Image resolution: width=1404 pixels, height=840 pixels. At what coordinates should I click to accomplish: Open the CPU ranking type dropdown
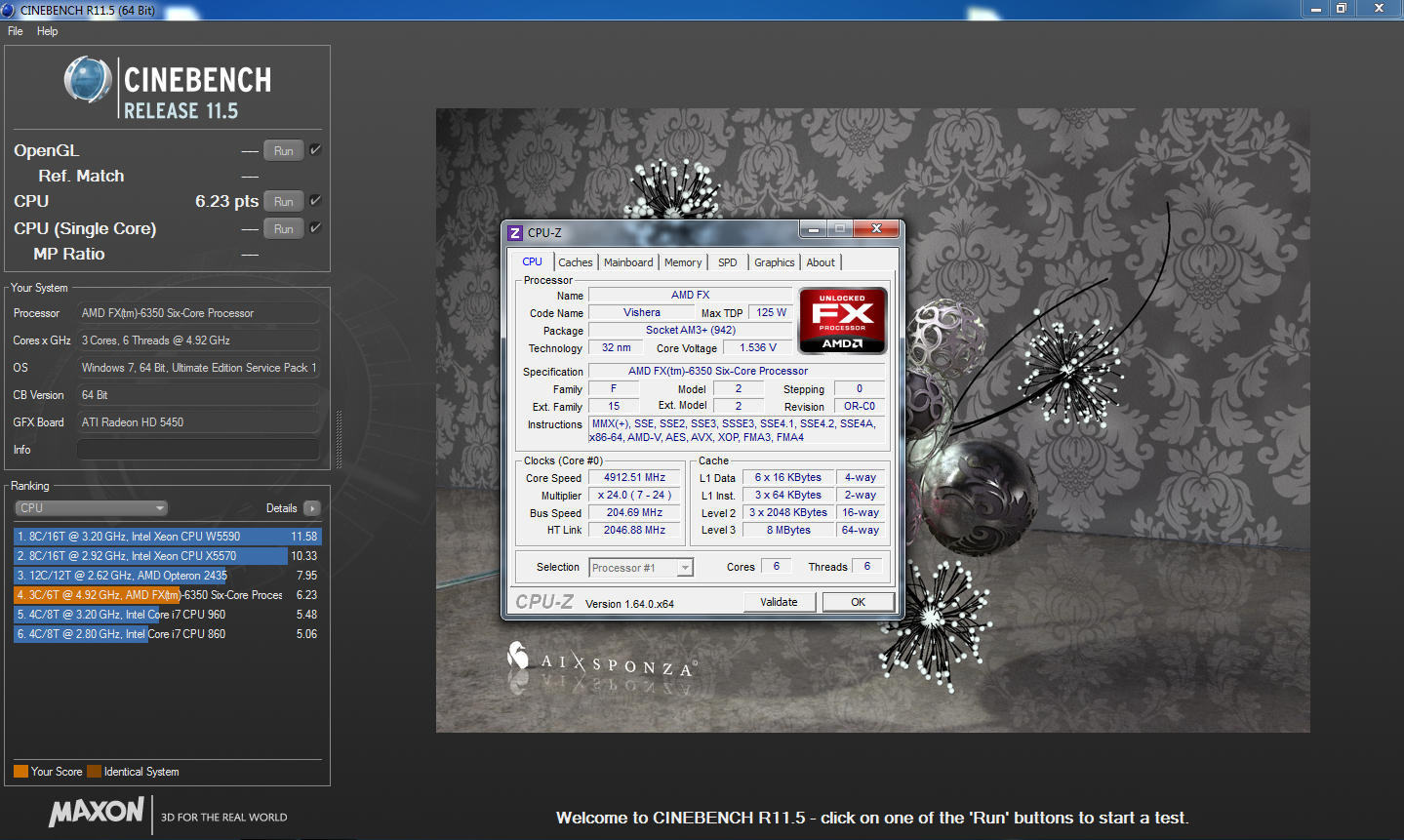(92, 508)
